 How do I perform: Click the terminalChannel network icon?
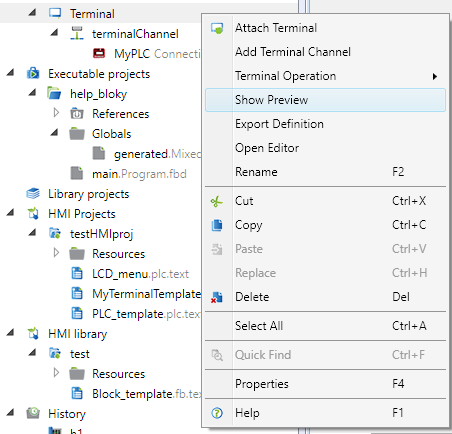click(x=77, y=34)
